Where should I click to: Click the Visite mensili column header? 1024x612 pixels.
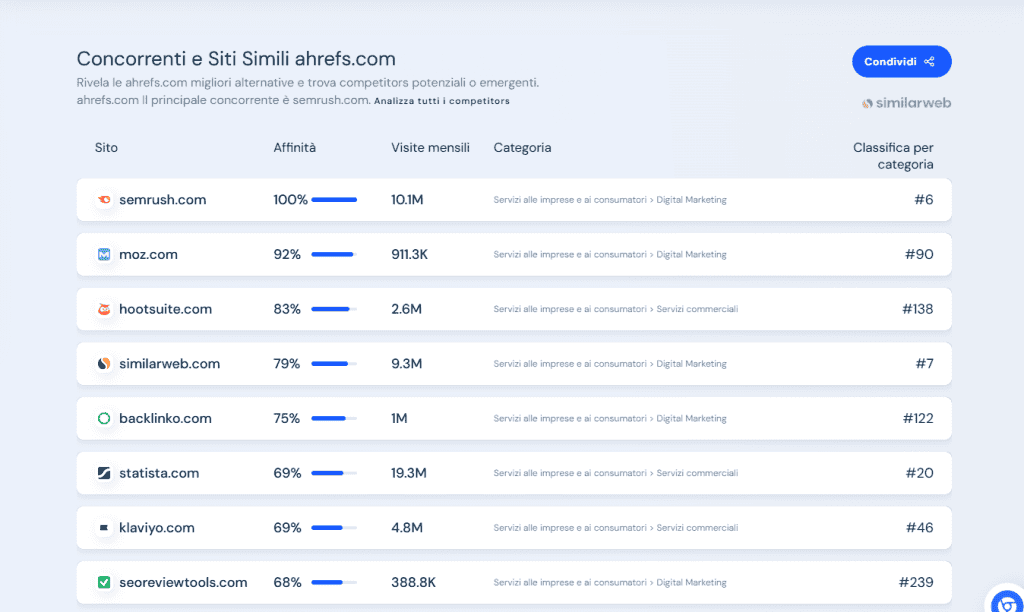coord(430,148)
